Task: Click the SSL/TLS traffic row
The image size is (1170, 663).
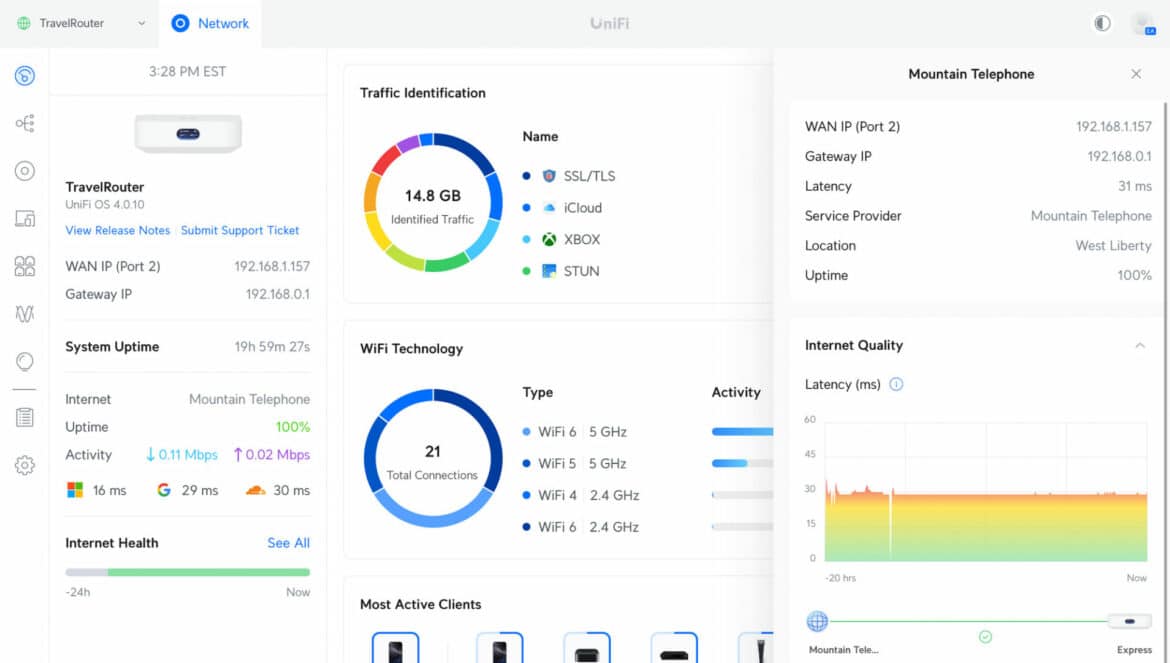Action: (569, 176)
